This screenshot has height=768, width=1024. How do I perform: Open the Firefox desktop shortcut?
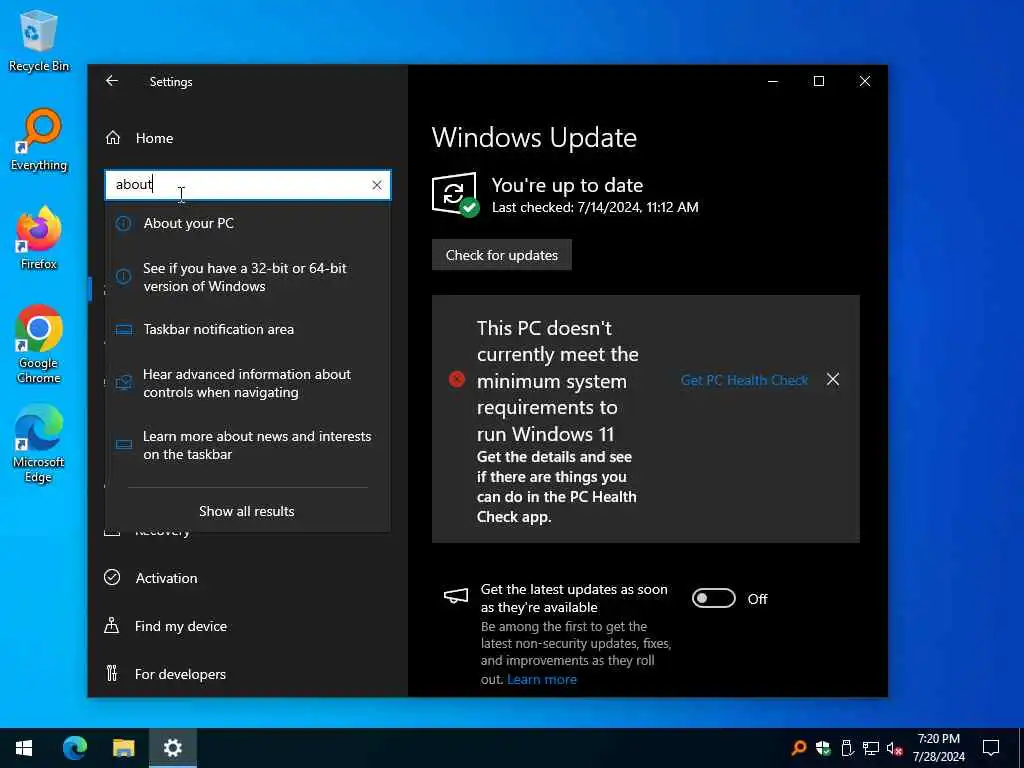[x=39, y=238]
